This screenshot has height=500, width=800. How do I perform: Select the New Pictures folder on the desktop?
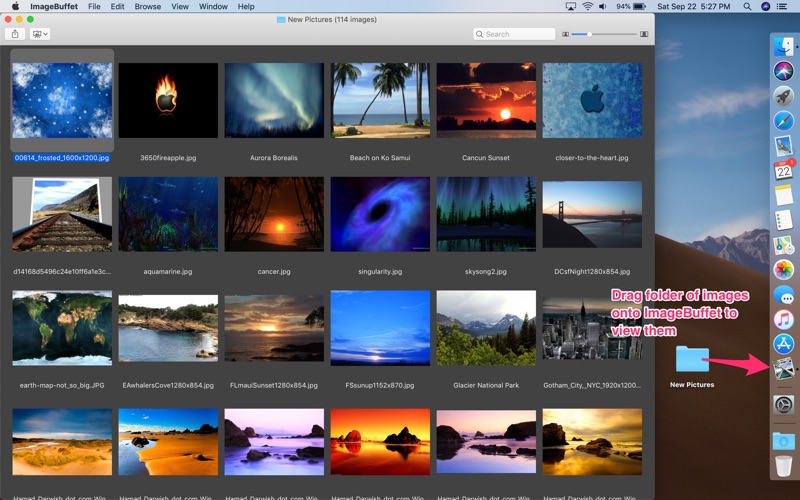[x=692, y=360]
